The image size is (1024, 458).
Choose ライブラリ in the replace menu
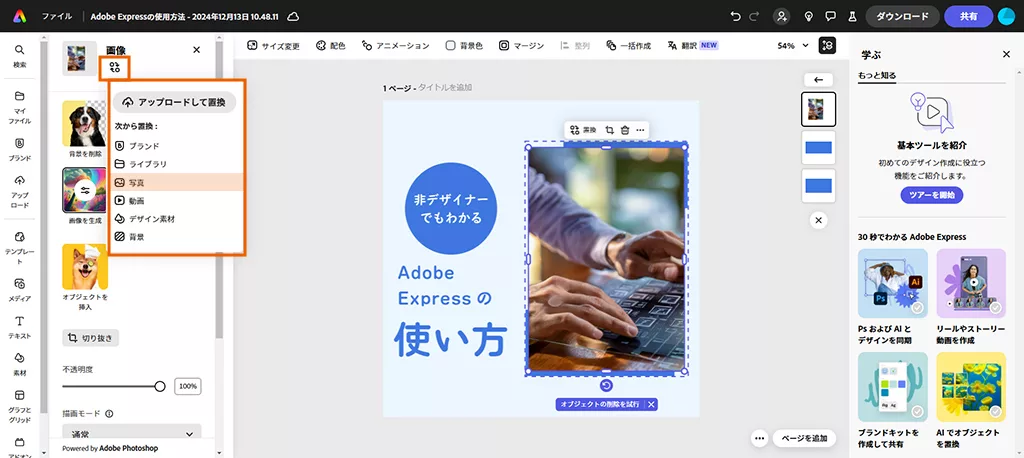[176, 164]
